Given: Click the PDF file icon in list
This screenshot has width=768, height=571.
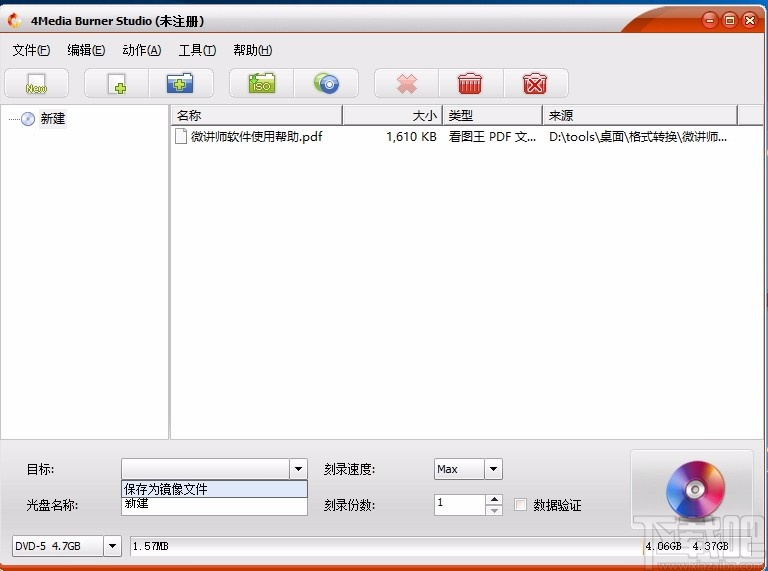Looking at the screenshot, I should click(x=181, y=136).
